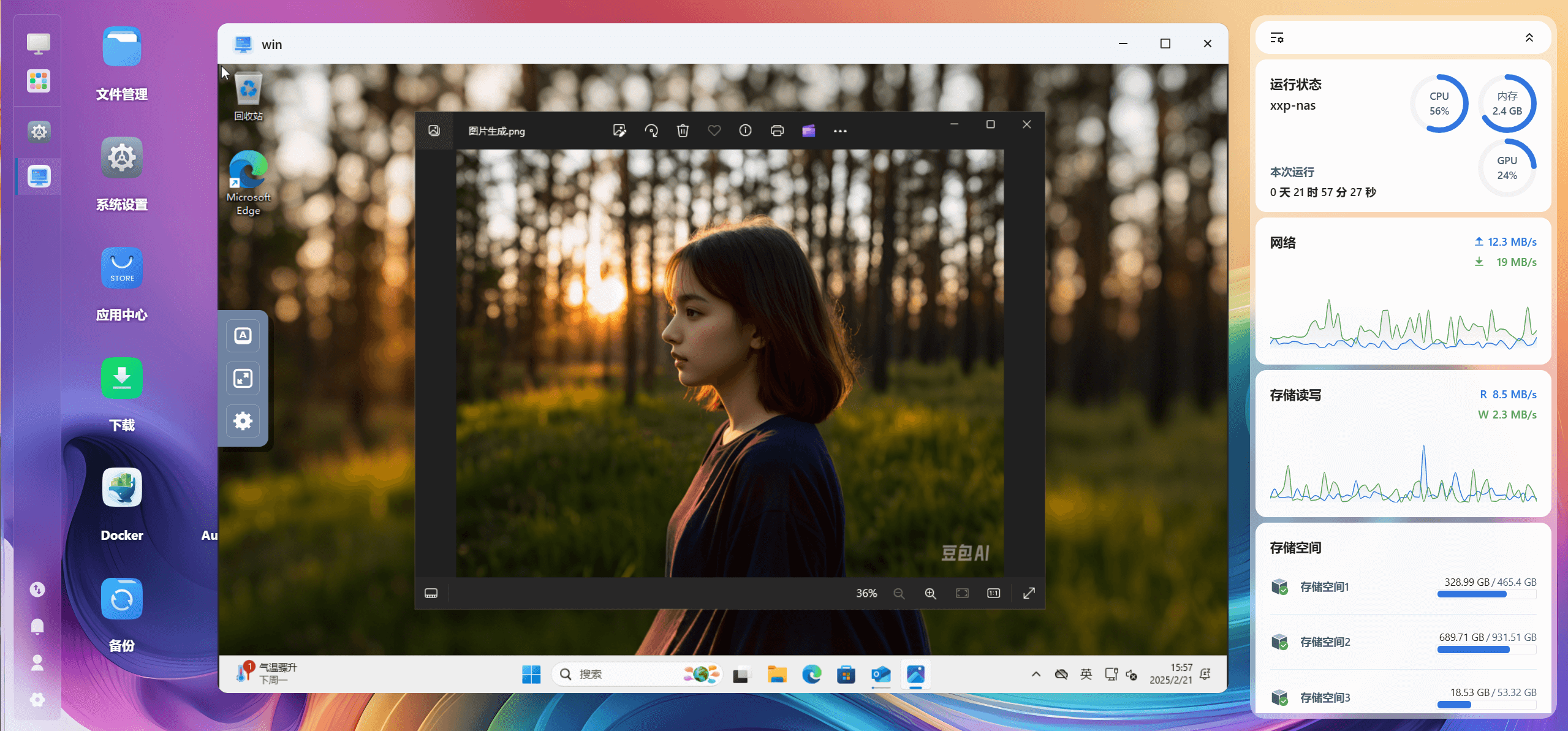The width and height of the screenshot is (1568, 731).
Task: Click the 网络 widget title
Action: (x=1282, y=243)
